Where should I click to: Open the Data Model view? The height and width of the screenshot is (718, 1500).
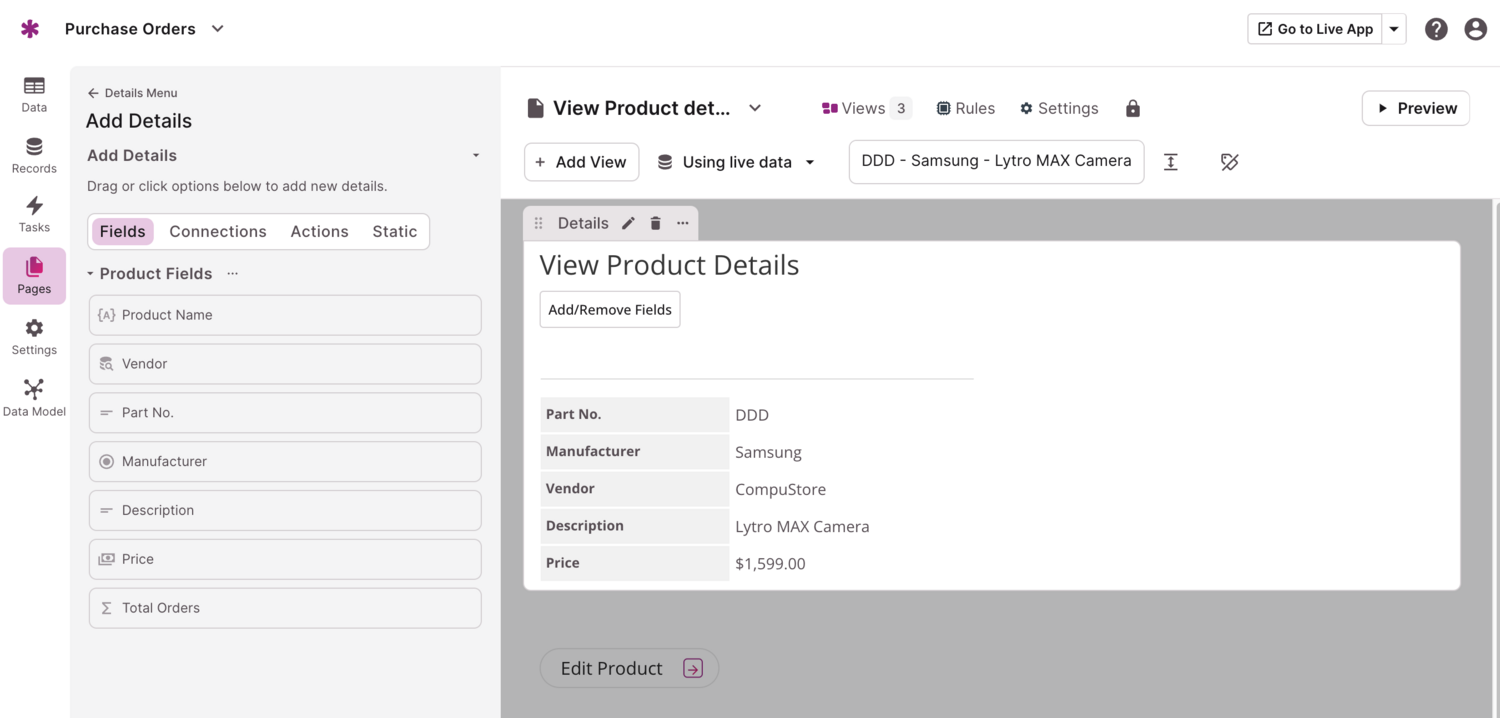[x=34, y=397]
